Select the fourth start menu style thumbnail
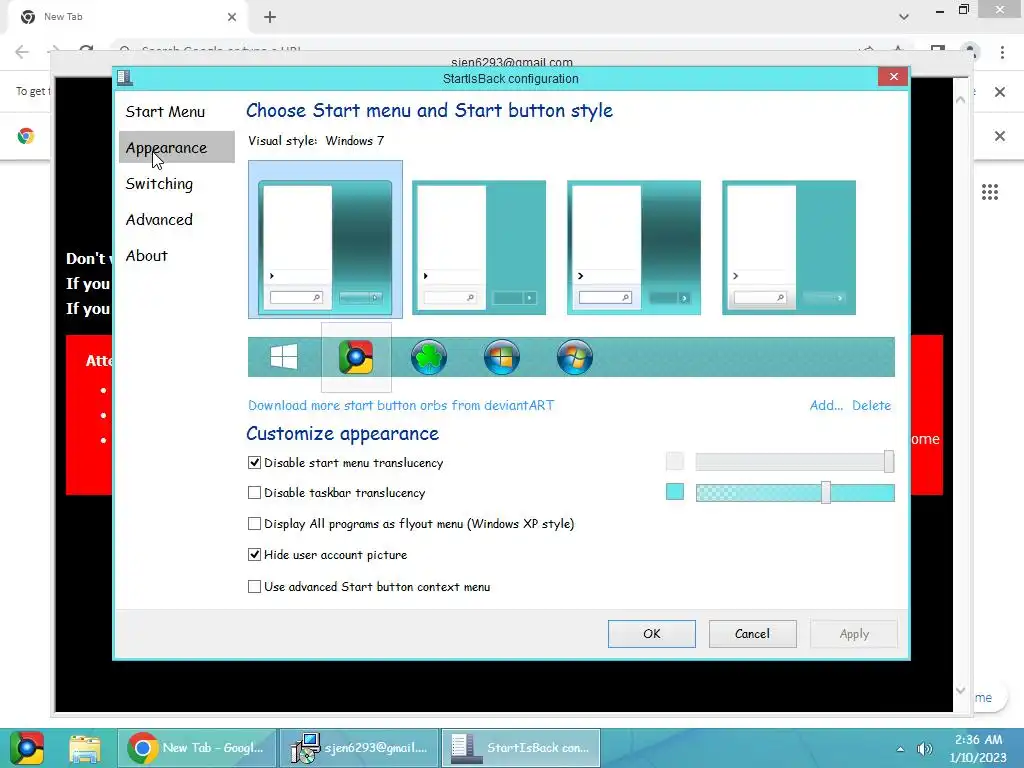 point(789,248)
